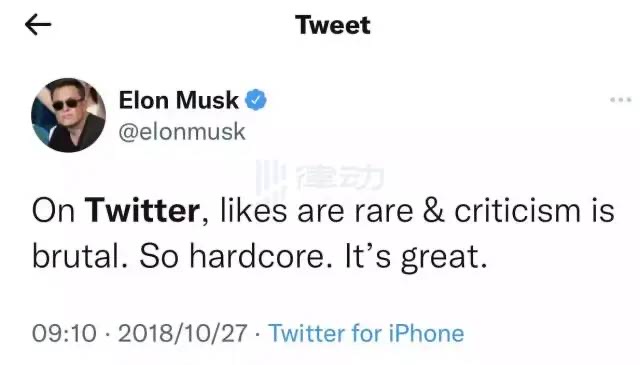
Task: Click the 09:10 timestamp
Action: [64, 333]
